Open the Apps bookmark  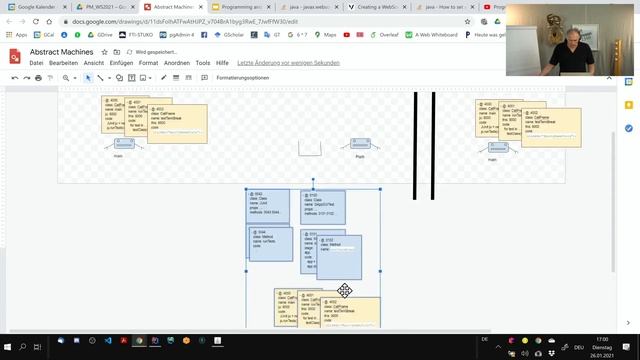point(16,35)
